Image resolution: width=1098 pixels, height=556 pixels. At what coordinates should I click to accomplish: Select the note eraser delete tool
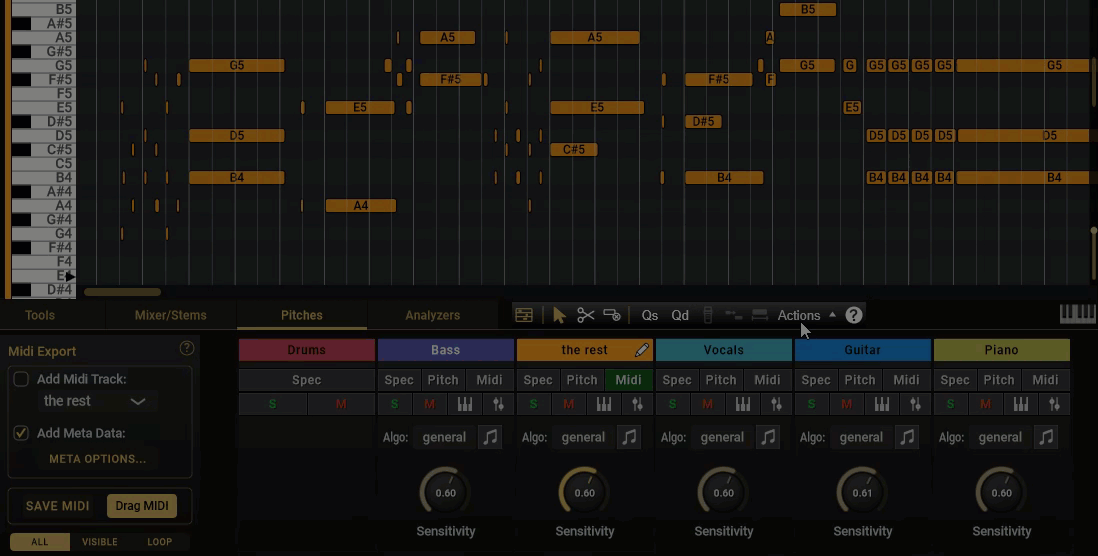[x=612, y=315]
